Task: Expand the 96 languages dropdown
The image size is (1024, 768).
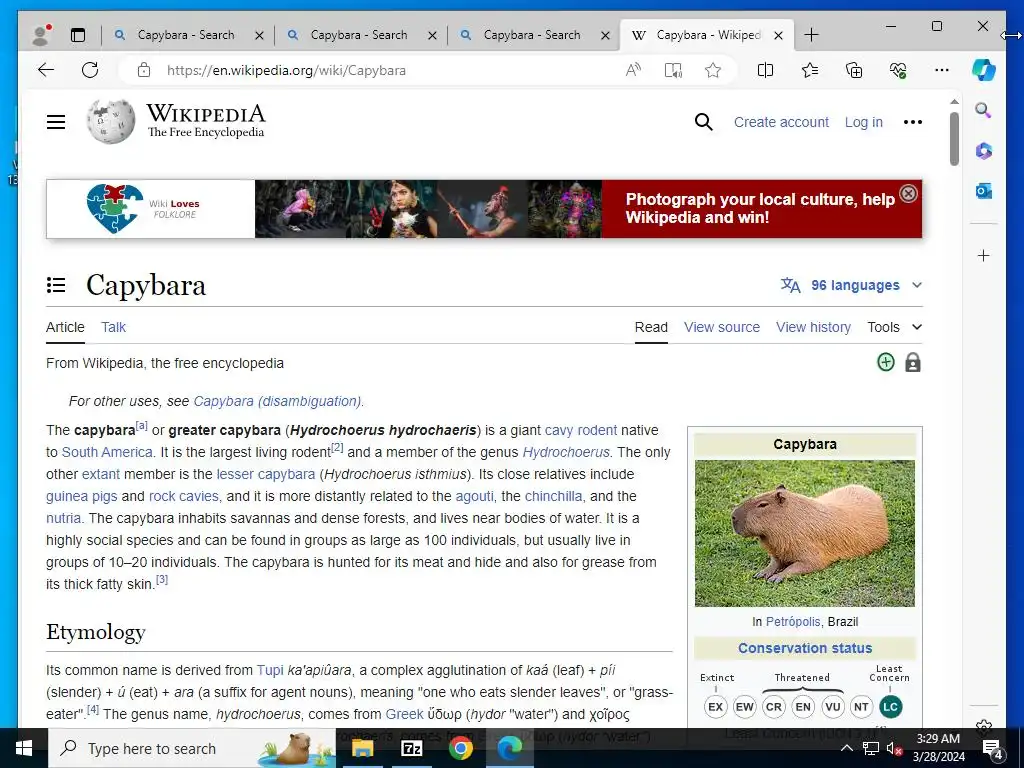Action: click(x=852, y=285)
